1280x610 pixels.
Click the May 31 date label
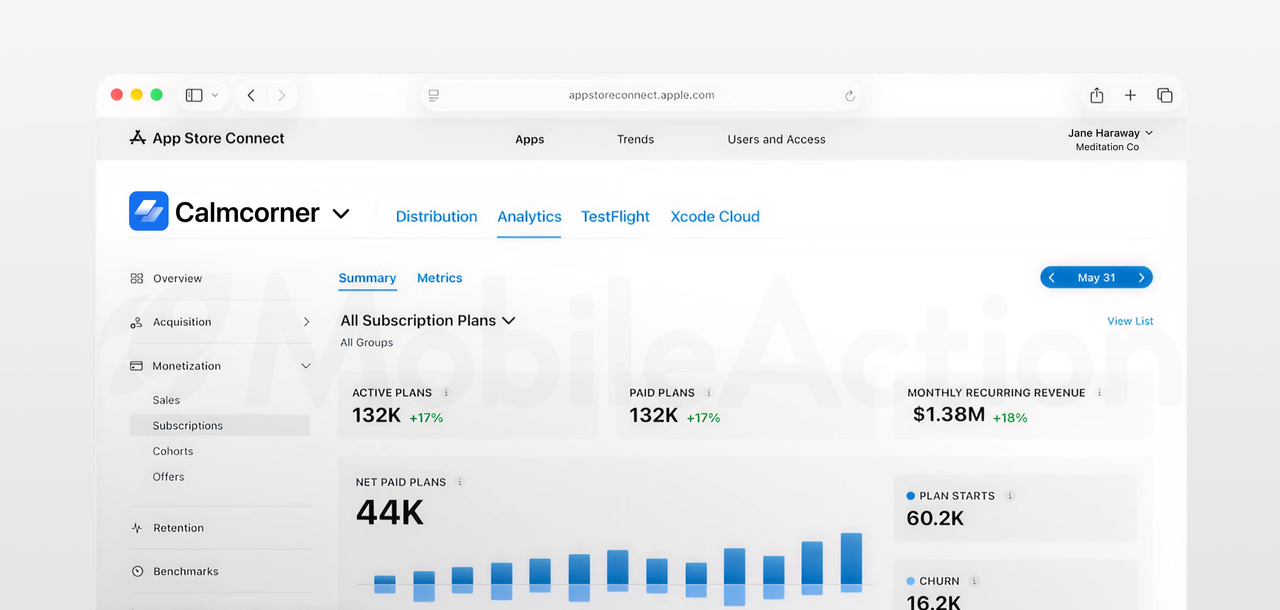(x=1096, y=278)
